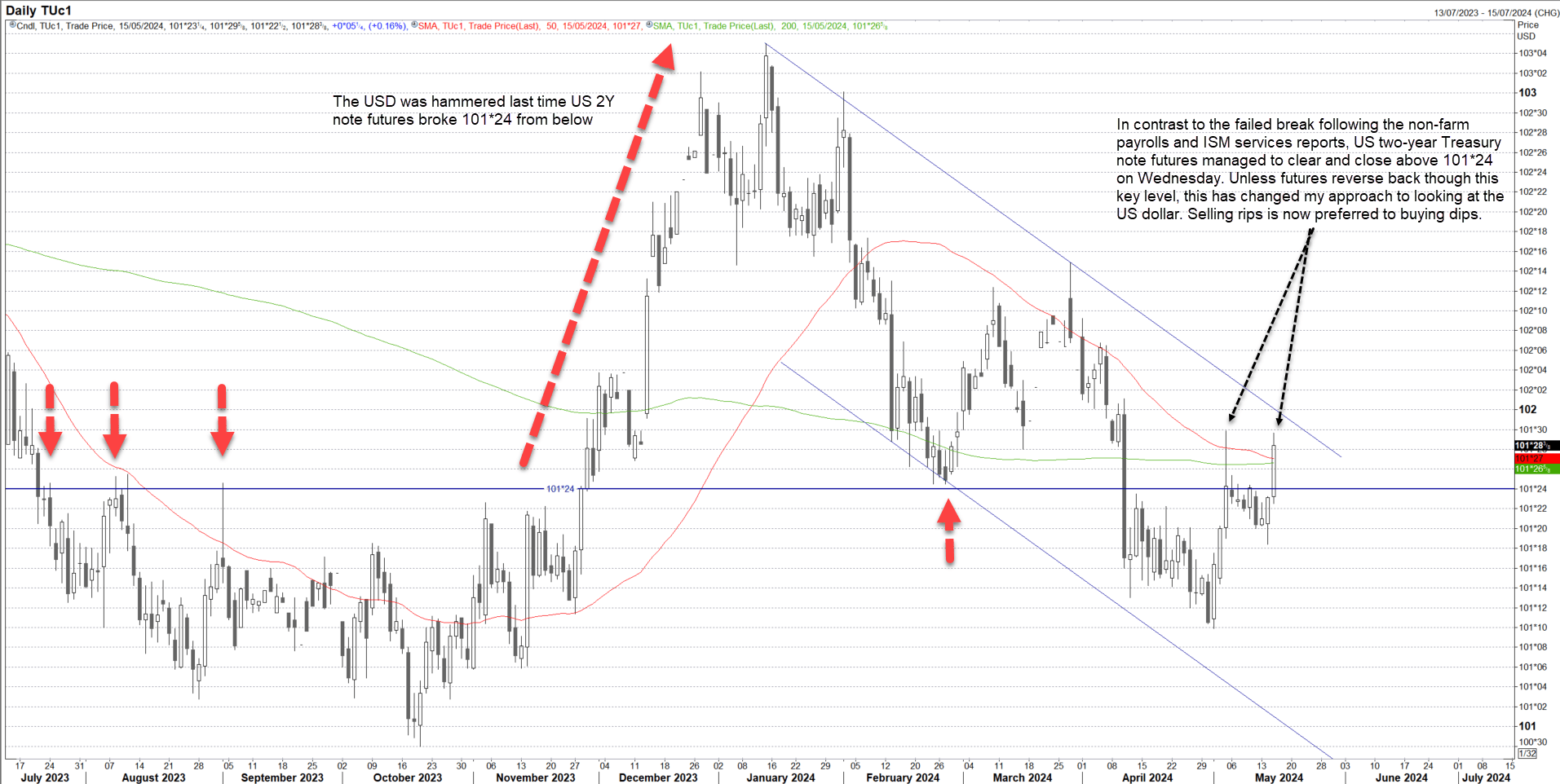
Task: Click the July 2024 time axis label
Action: tap(1486, 777)
